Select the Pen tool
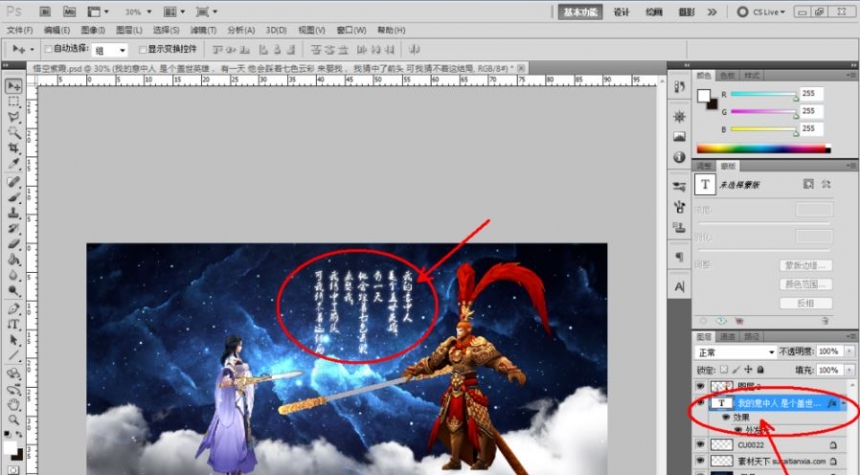Image resolution: width=860 pixels, height=475 pixels. [14, 309]
